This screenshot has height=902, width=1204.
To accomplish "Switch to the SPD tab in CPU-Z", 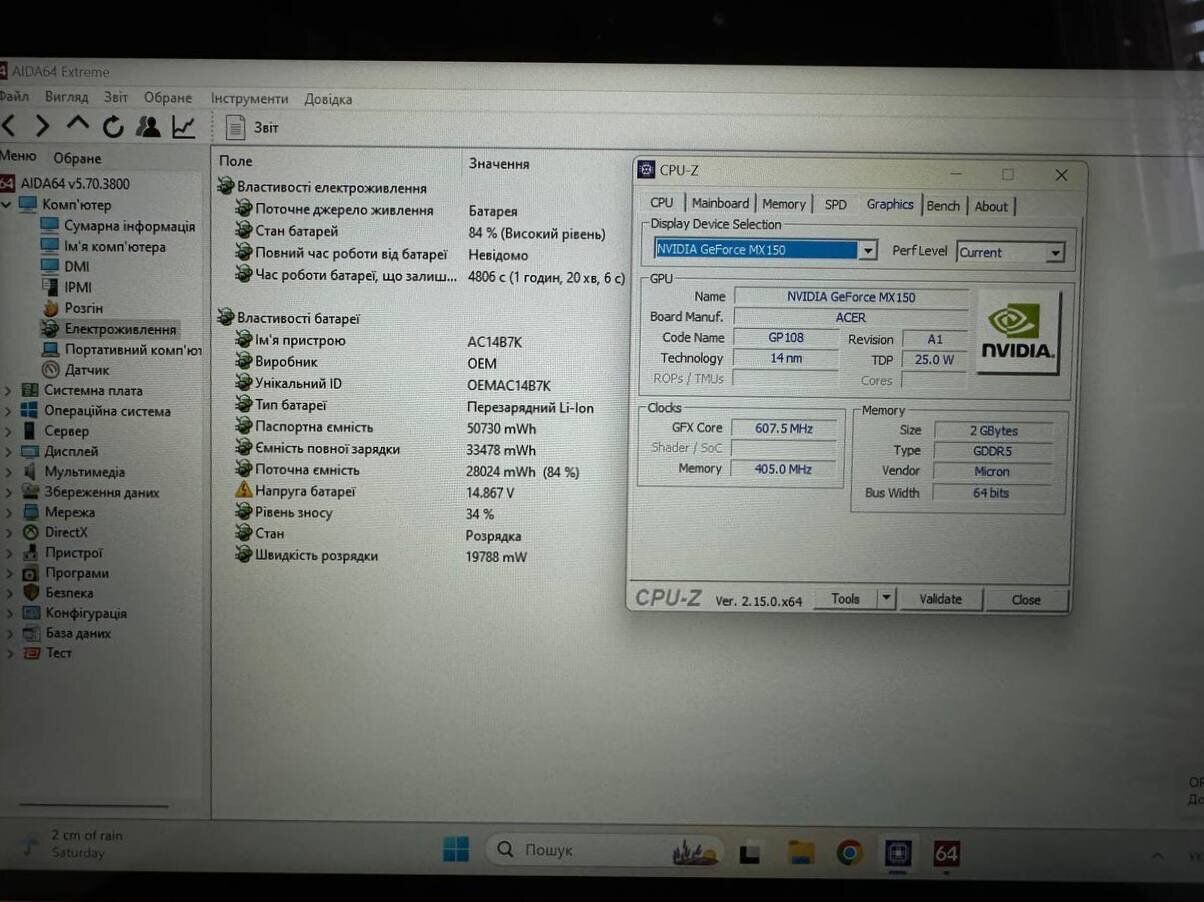I will (835, 204).
